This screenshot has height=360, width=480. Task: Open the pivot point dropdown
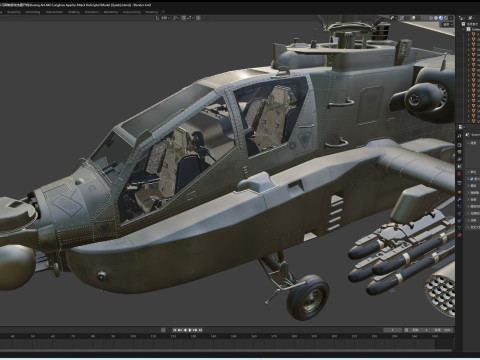click(x=176, y=18)
